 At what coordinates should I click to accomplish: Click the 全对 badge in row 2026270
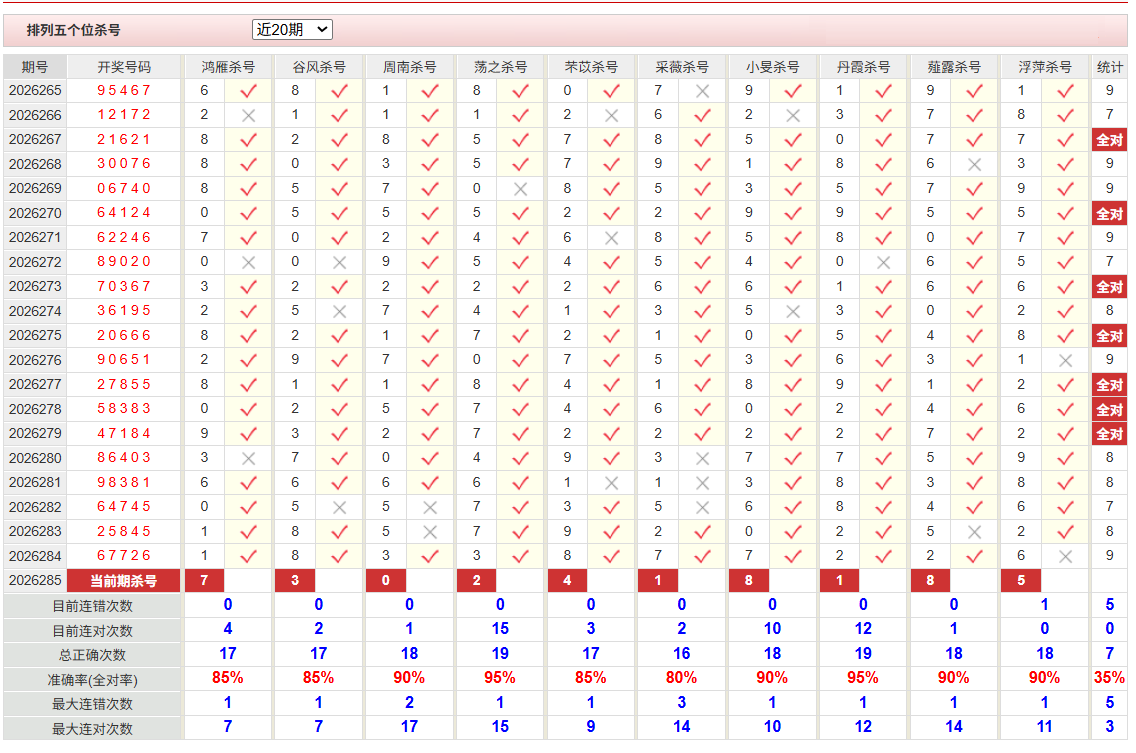point(1109,214)
